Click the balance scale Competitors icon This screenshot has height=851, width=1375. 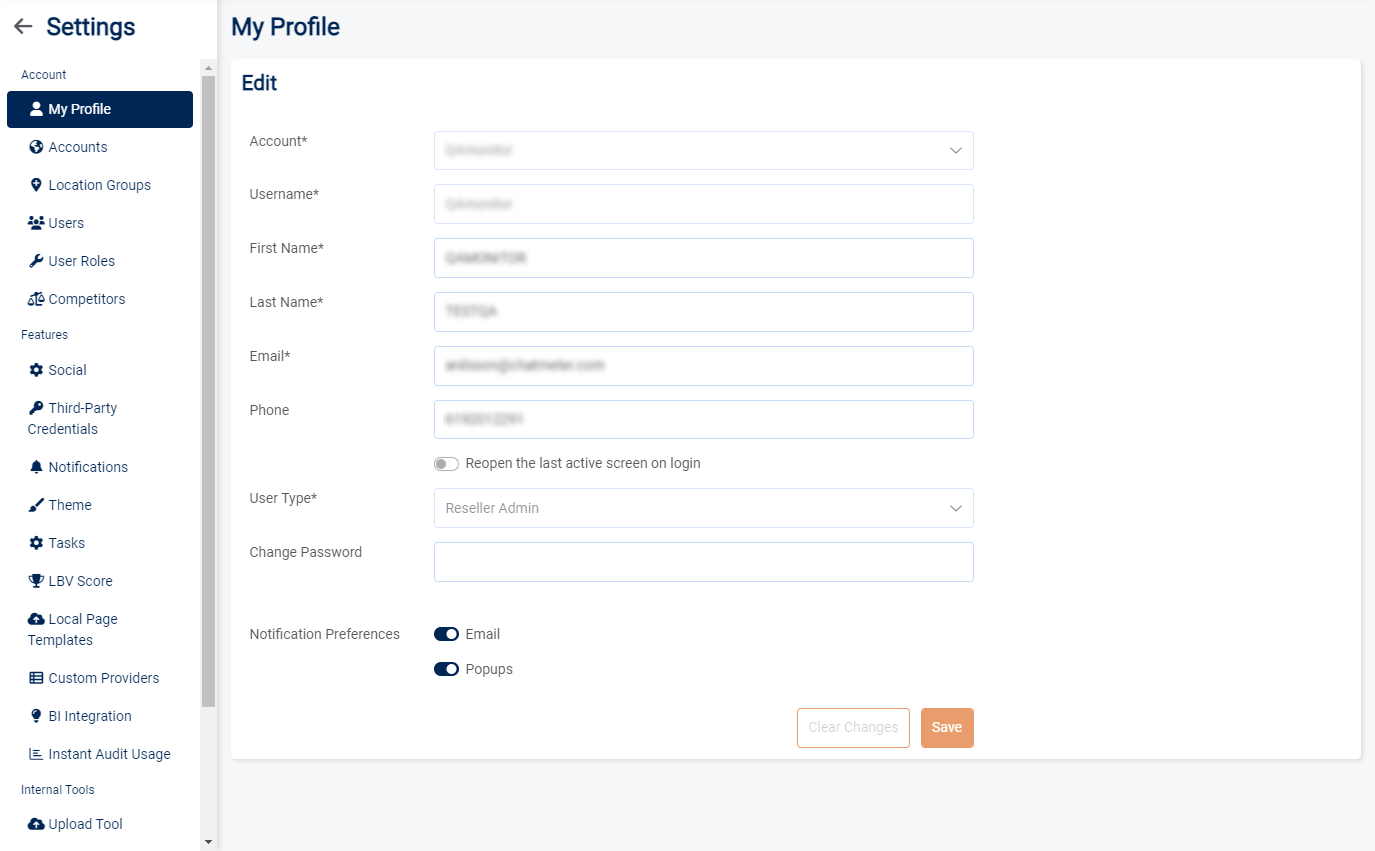coord(36,299)
